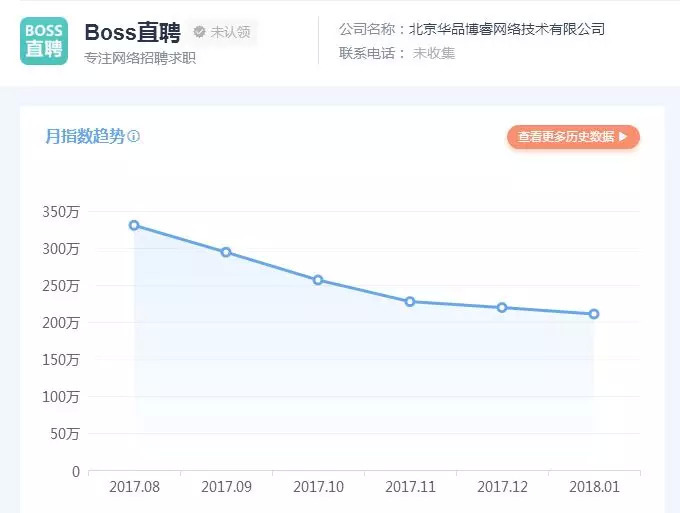Select the 2017.10 data point marker

coord(318,280)
